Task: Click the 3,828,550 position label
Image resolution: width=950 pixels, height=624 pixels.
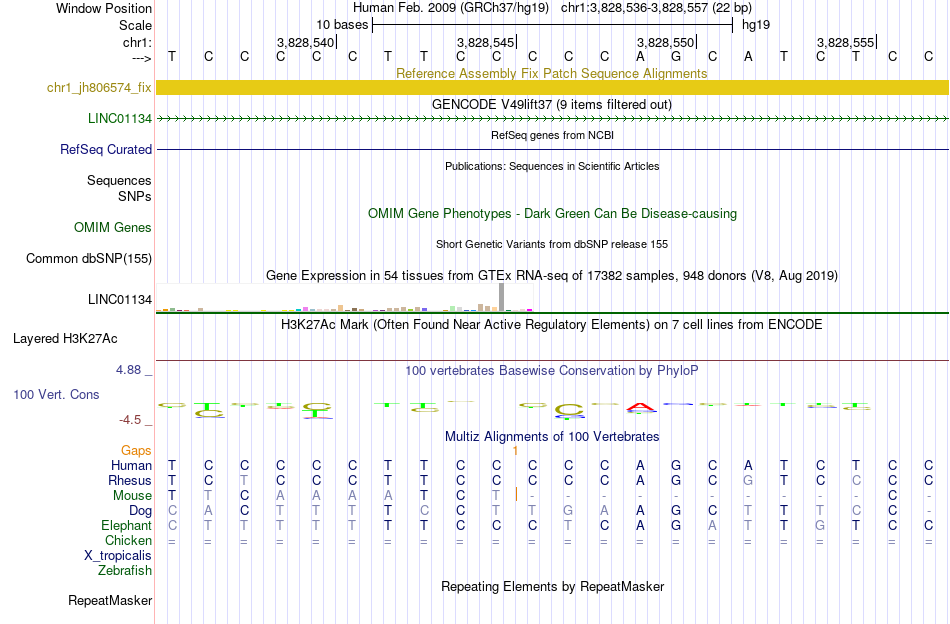Action: click(665, 42)
